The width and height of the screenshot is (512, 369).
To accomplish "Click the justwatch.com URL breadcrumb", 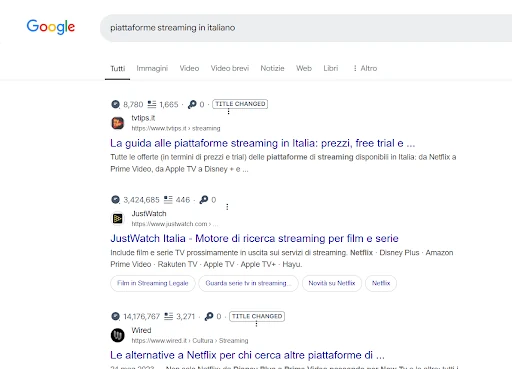I will click(x=175, y=224).
